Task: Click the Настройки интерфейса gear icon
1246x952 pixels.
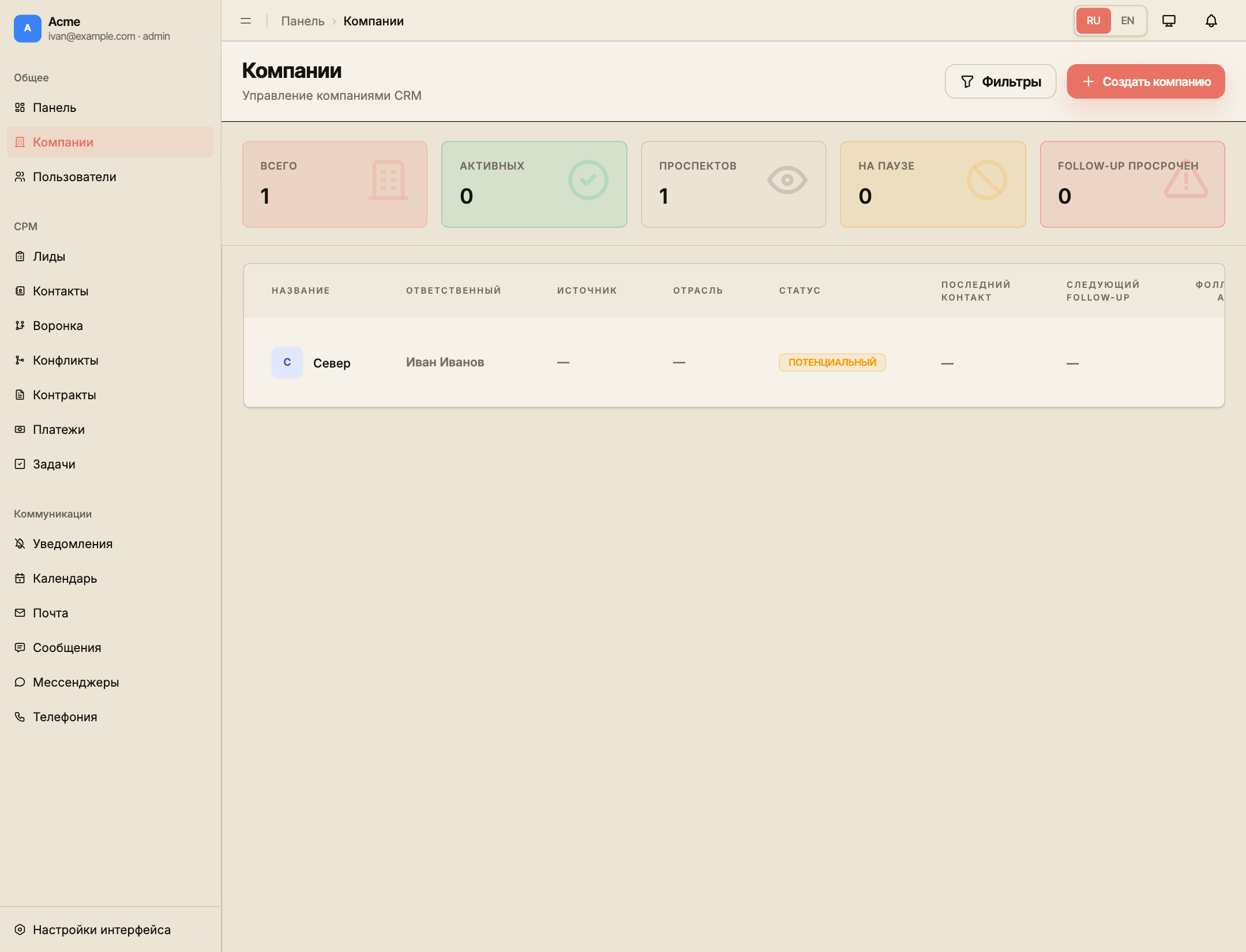Action: click(x=20, y=929)
